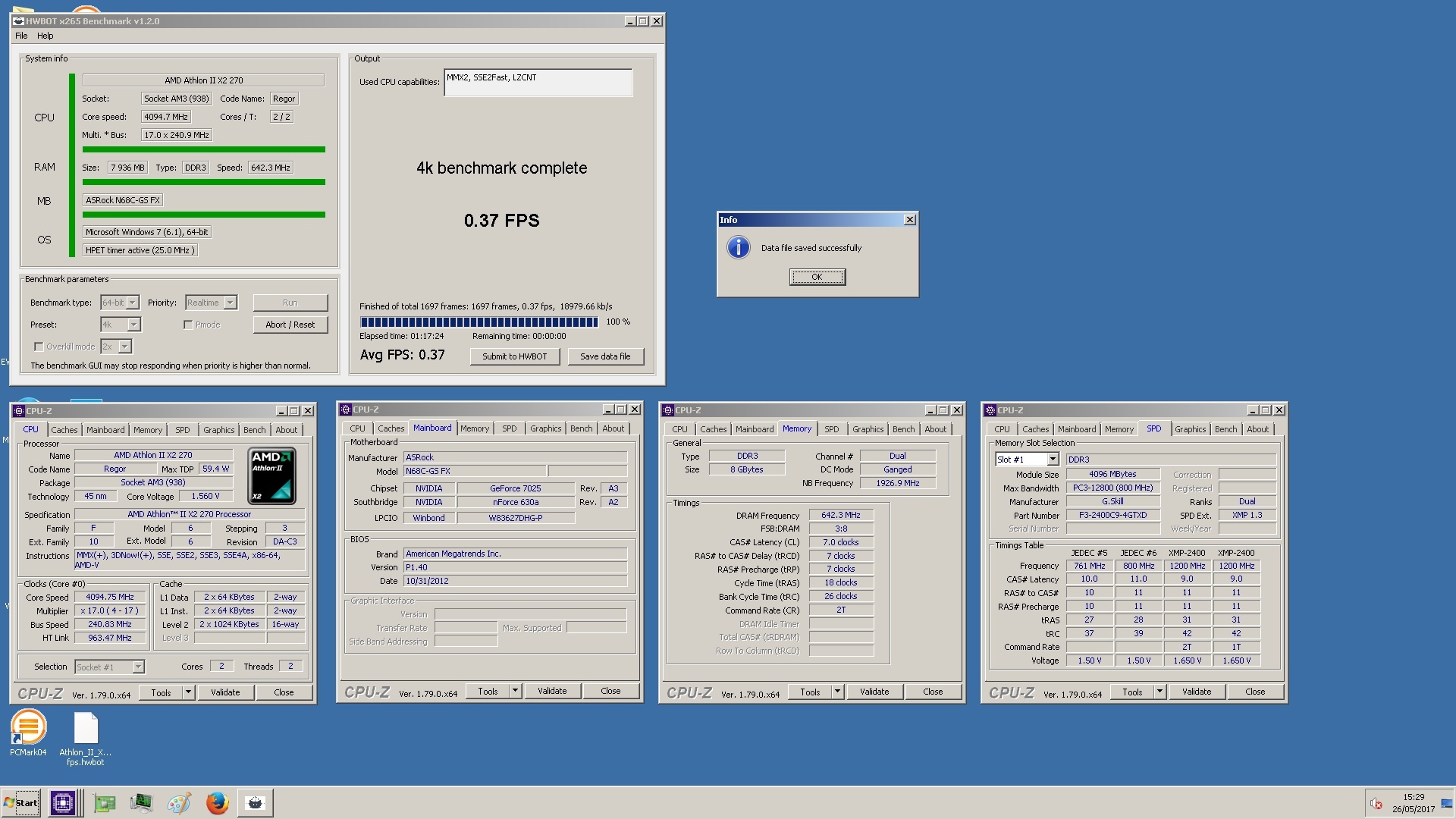Click the Part Number F3-2400C9-4GTXD field
The height and width of the screenshot is (819, 1456).
1112,515
